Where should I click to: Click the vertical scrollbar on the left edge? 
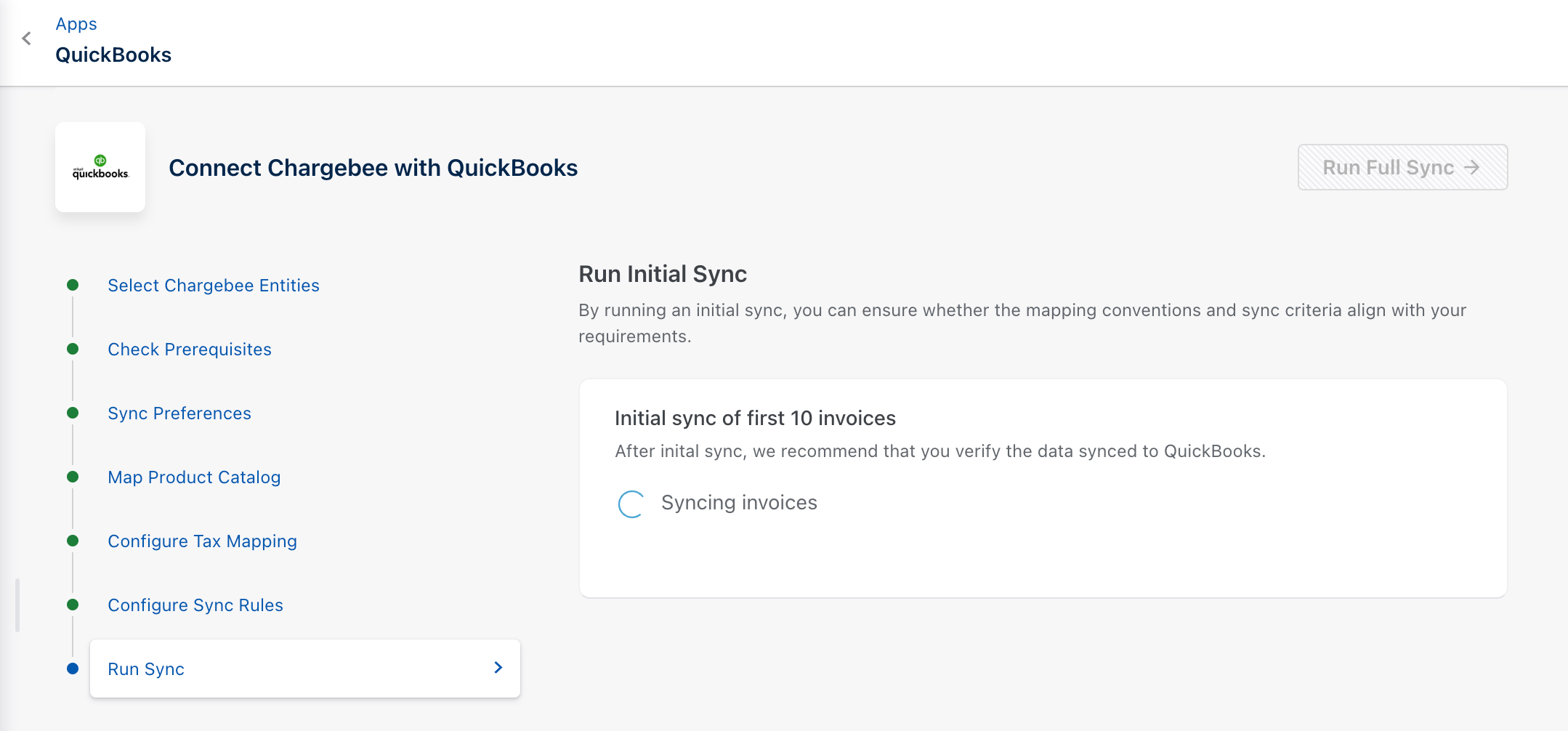17,605
